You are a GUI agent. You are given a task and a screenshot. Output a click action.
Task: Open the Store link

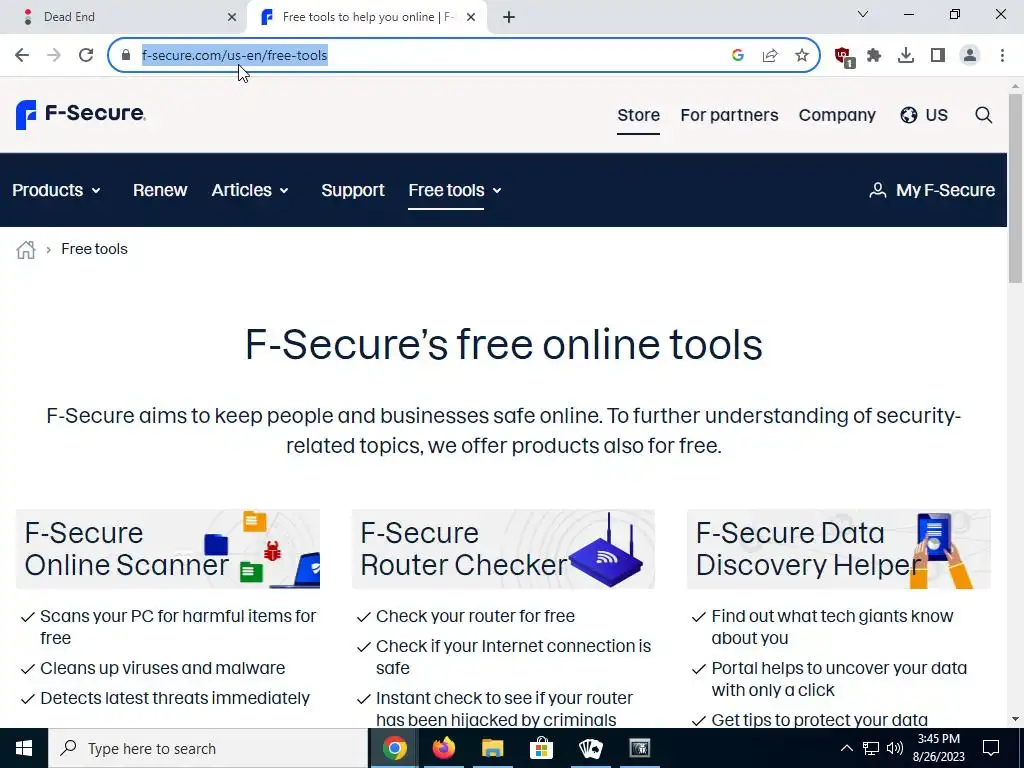[x=638, y=115]
